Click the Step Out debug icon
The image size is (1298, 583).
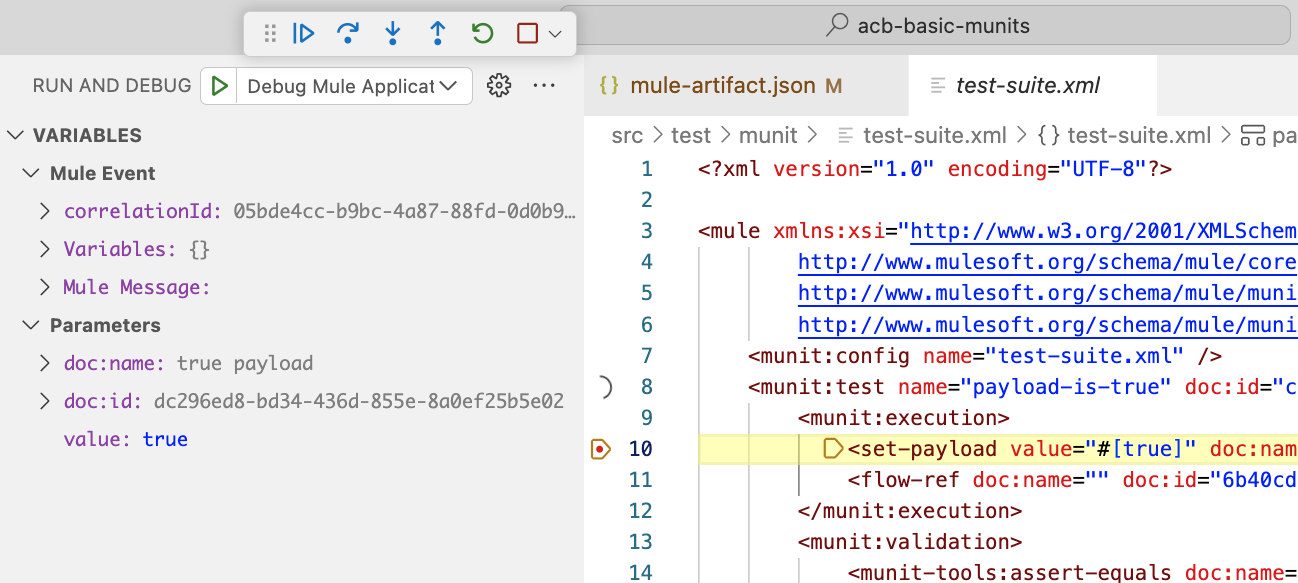click(437, 33)
